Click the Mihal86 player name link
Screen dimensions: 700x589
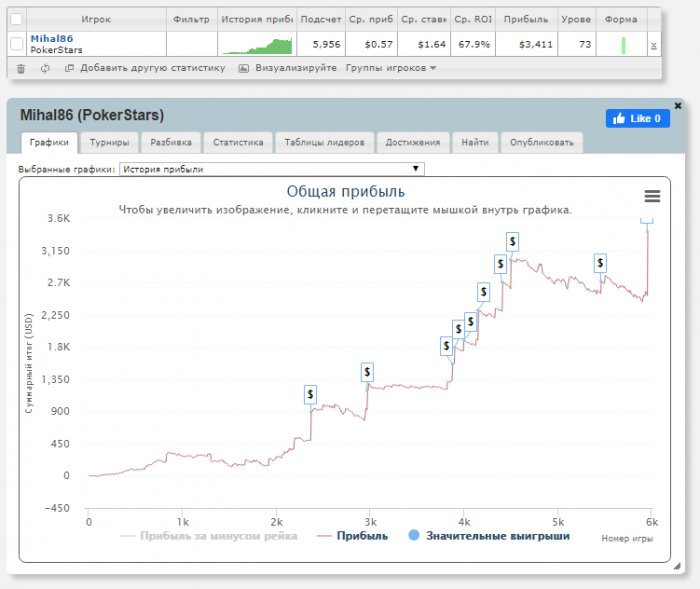point(51,38)
